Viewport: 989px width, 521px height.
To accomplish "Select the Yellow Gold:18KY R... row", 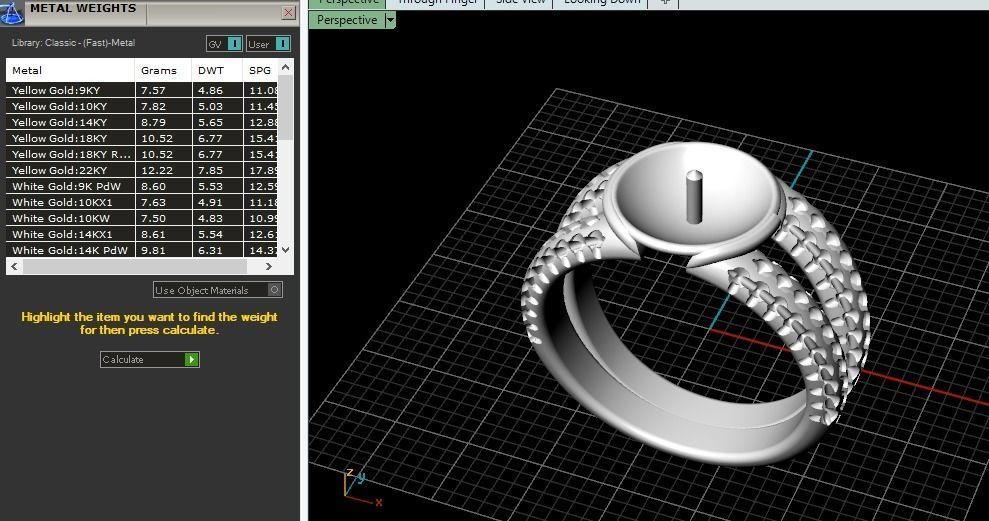I will tap(142, 154).
